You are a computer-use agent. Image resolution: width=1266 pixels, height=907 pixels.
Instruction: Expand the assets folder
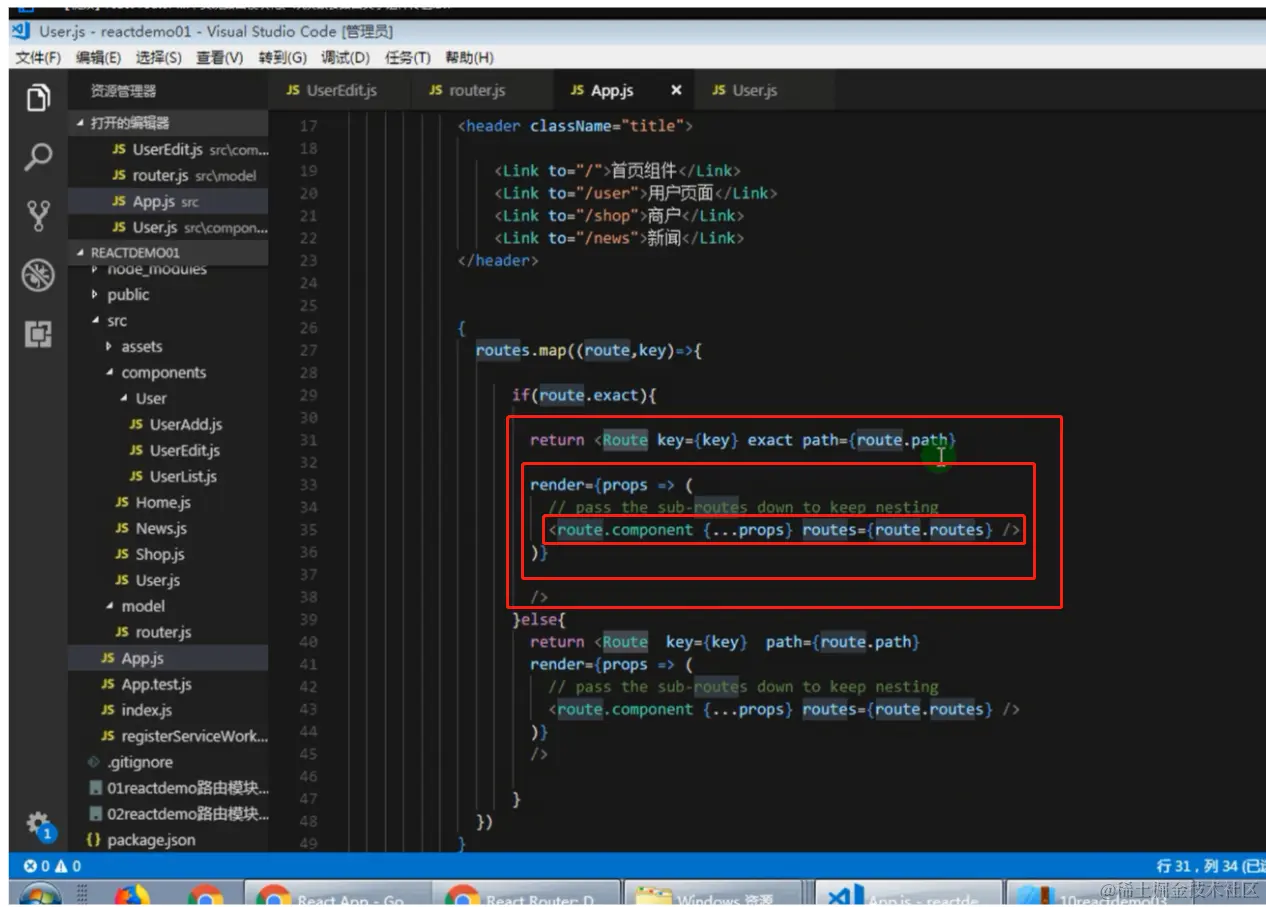coord(168,347)
